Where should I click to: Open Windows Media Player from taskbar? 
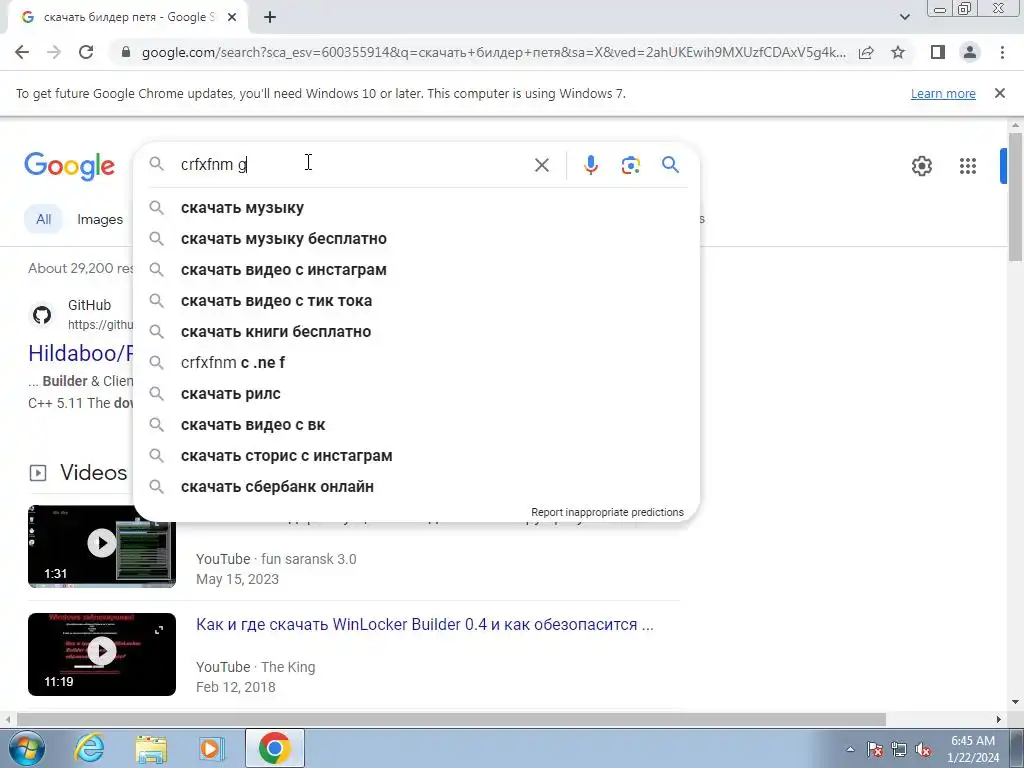pyautogui.click(x=212, y=748)
